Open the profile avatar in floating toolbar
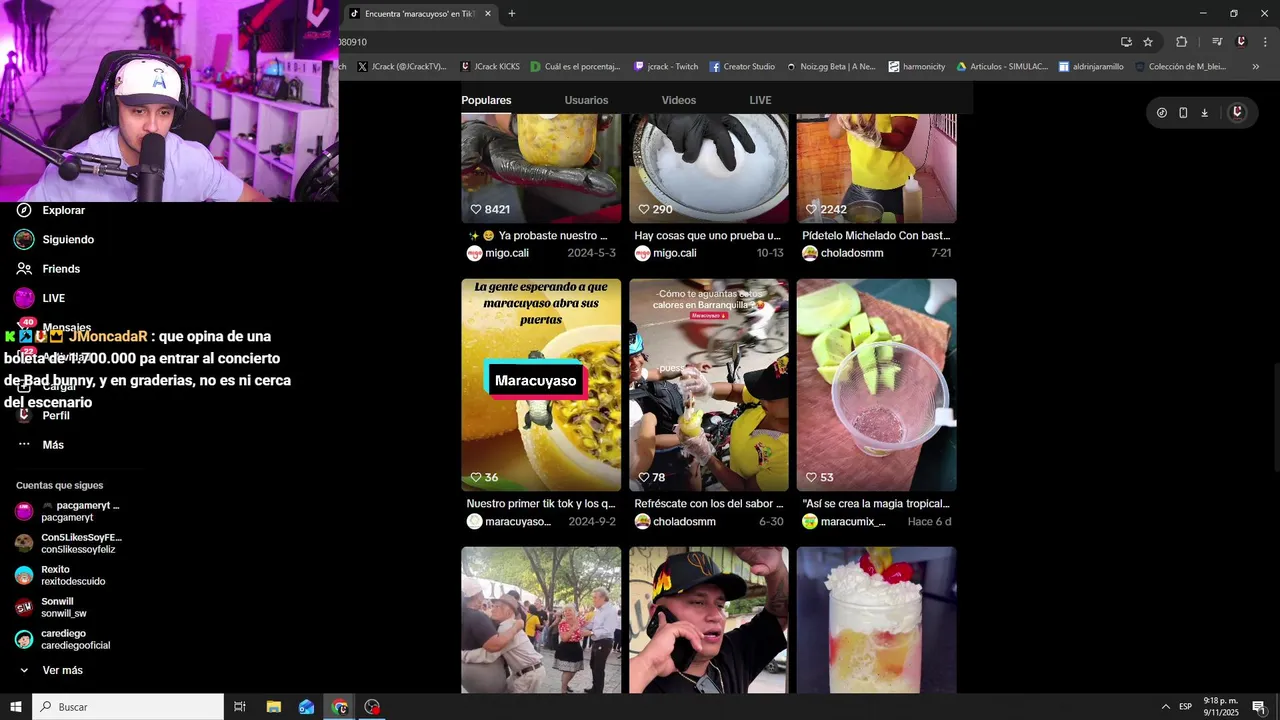Viewport: 1280px width, 720px height. [x=1237, y=112]
